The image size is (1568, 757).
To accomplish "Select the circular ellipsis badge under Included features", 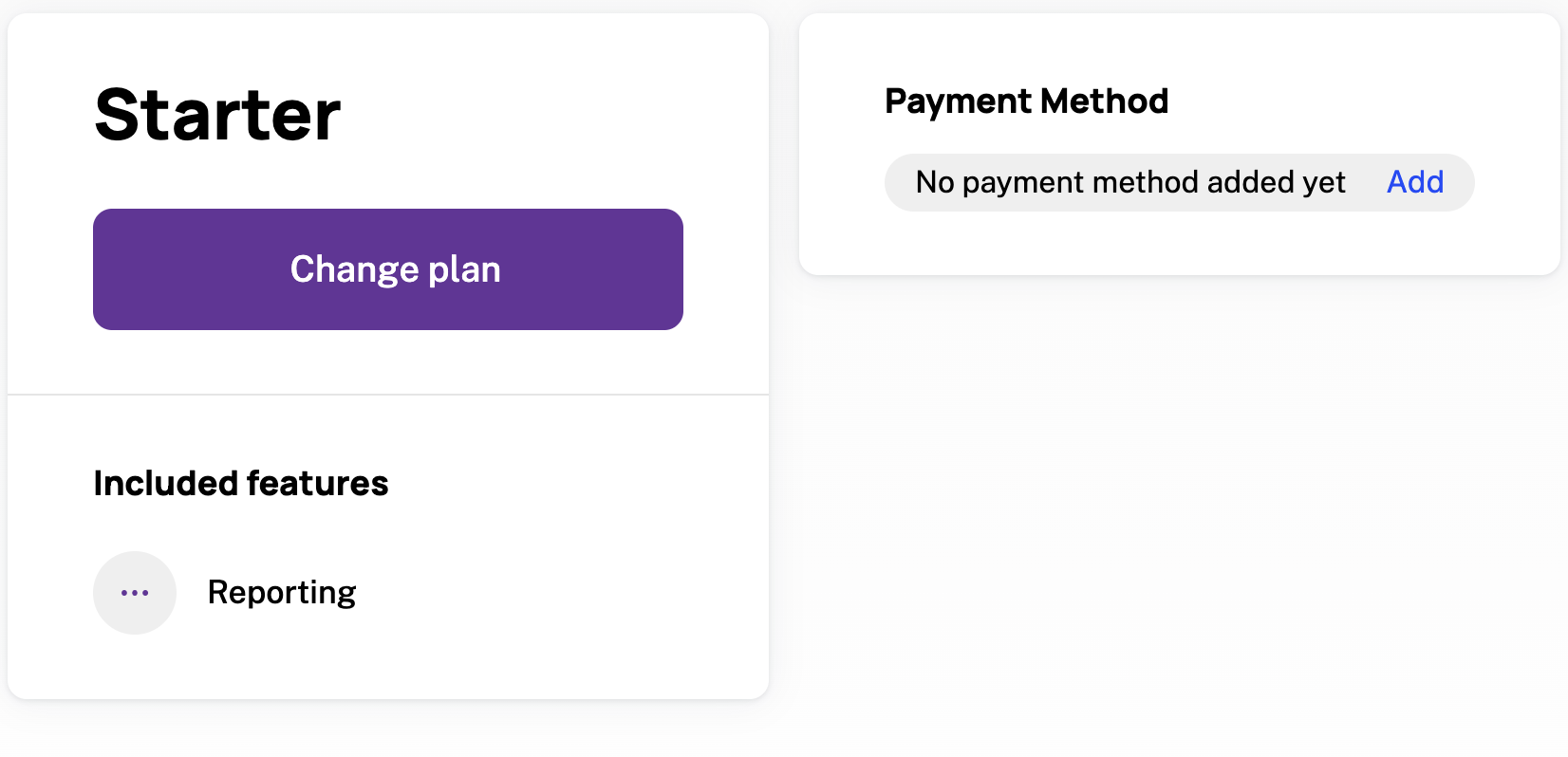I will point(135,592).
